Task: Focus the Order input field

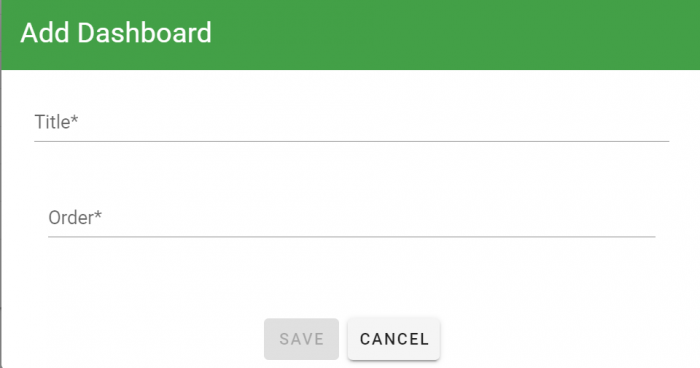Action: pyautogui.click(x=351, y=218)
